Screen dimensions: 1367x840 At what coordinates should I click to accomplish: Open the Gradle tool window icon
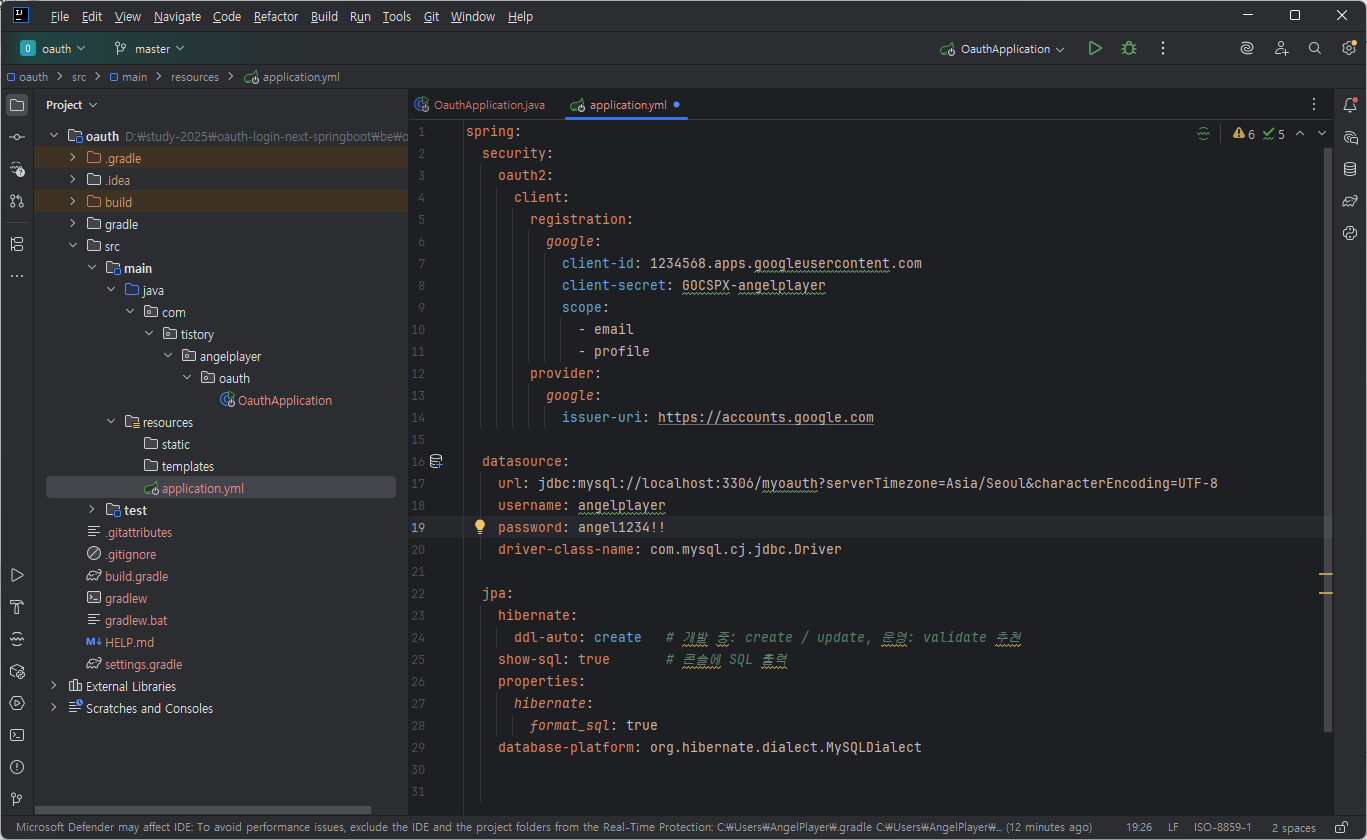[1350, 201]
